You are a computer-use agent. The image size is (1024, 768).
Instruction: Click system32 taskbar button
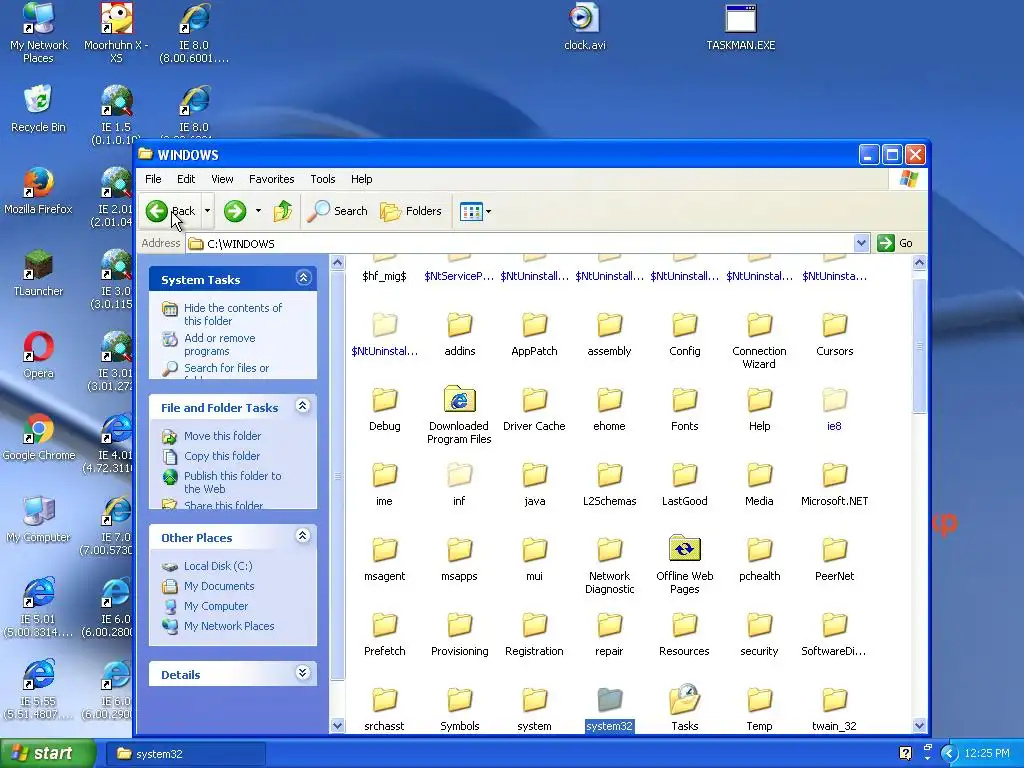click(x=185, y=754)
